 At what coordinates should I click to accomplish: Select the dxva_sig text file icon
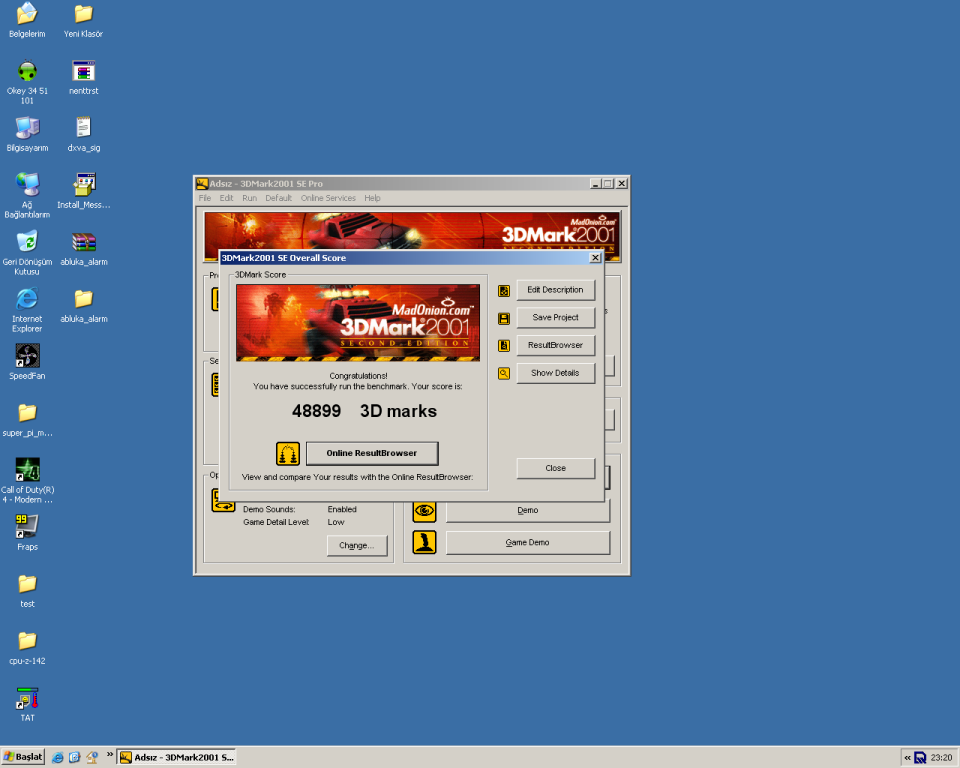(x=83, y=127)
